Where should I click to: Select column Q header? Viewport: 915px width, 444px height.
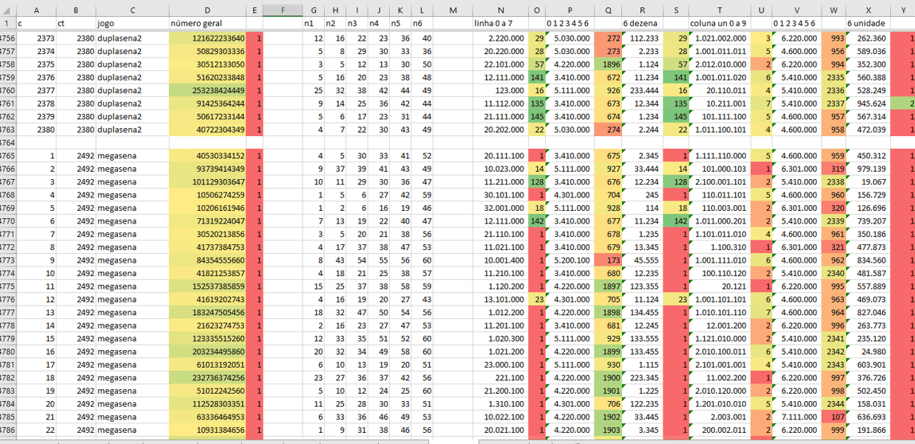pyautogui.click(x=608, y=10)
